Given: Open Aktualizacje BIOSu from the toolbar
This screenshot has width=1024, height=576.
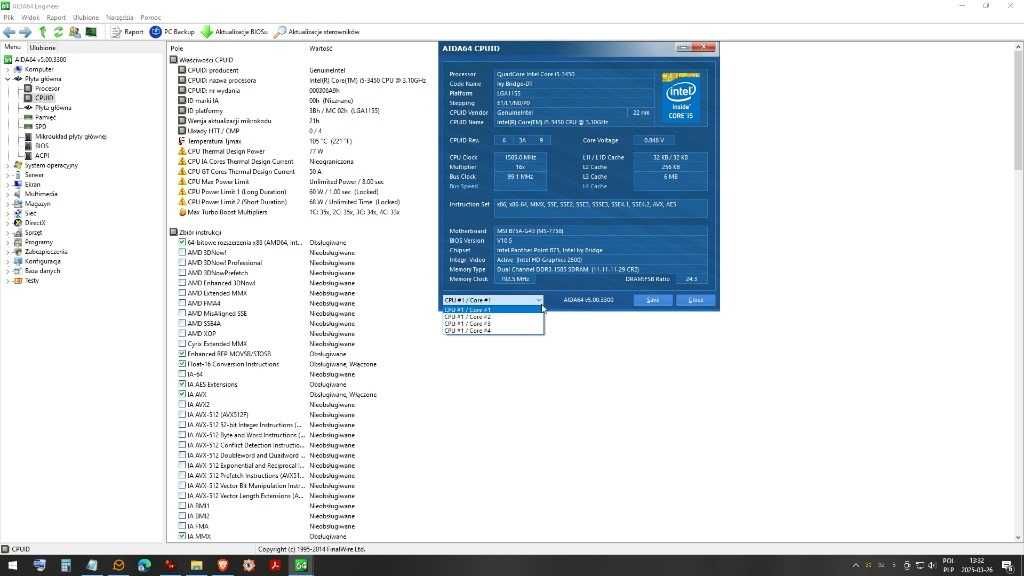Looking at the screenshot, I should click(x=234, y=32).
